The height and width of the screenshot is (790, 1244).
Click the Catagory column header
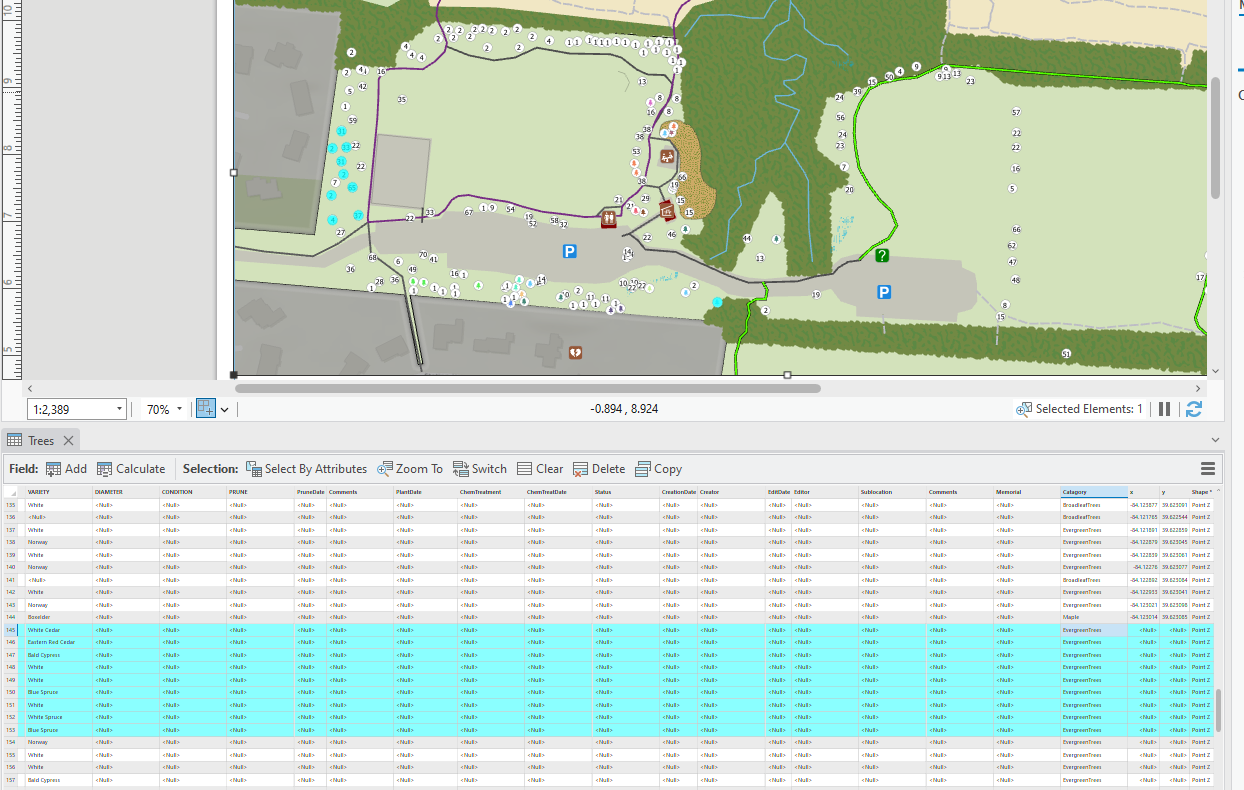[1092, 492]
